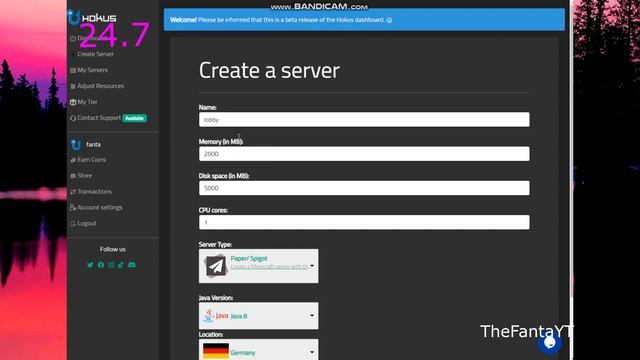This screenshot has height=360, width=640.
Task: Click the Disk space (in MB) field
Action: click(x=364, y=188)
